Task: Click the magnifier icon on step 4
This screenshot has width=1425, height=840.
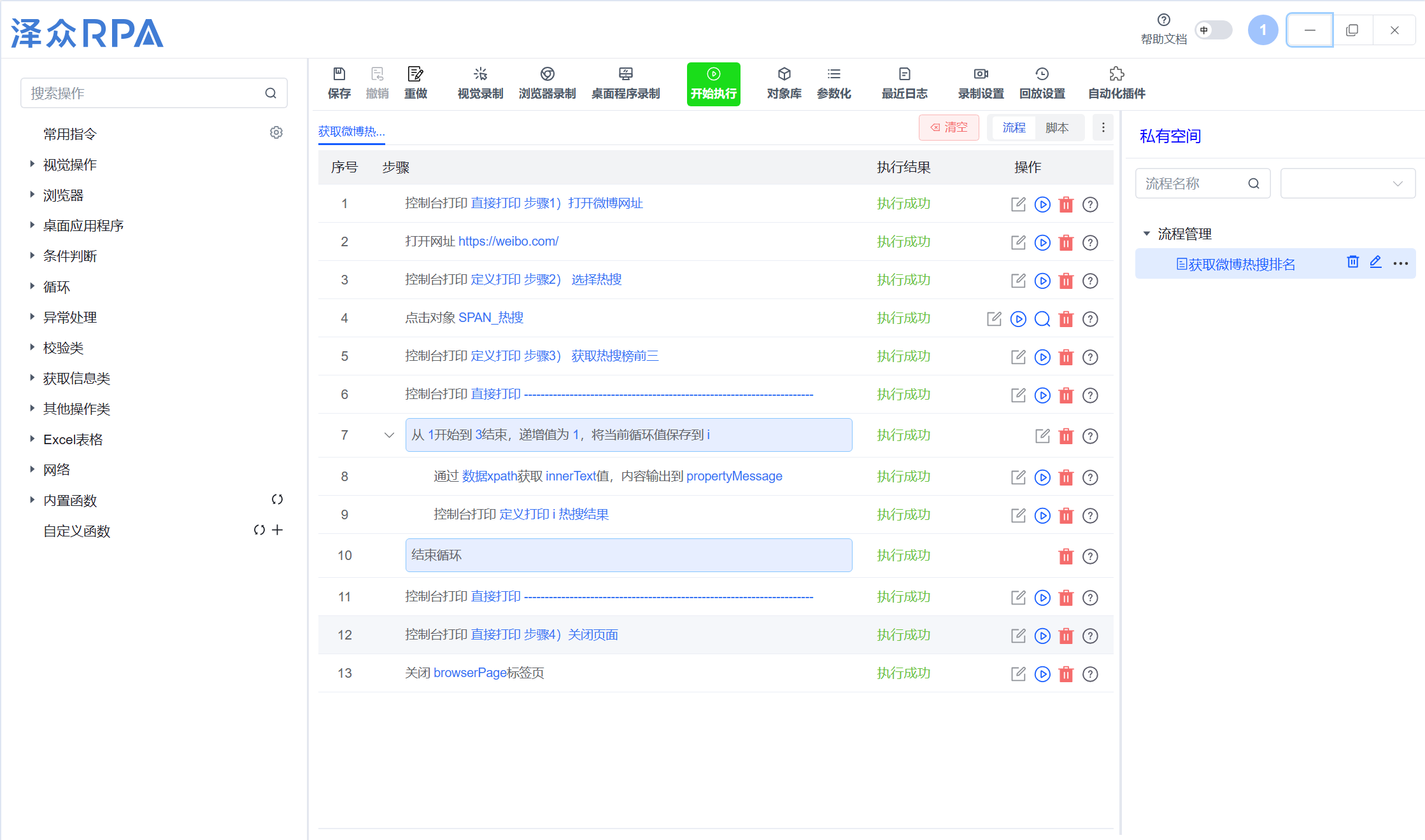Action: coord(1042,319)
